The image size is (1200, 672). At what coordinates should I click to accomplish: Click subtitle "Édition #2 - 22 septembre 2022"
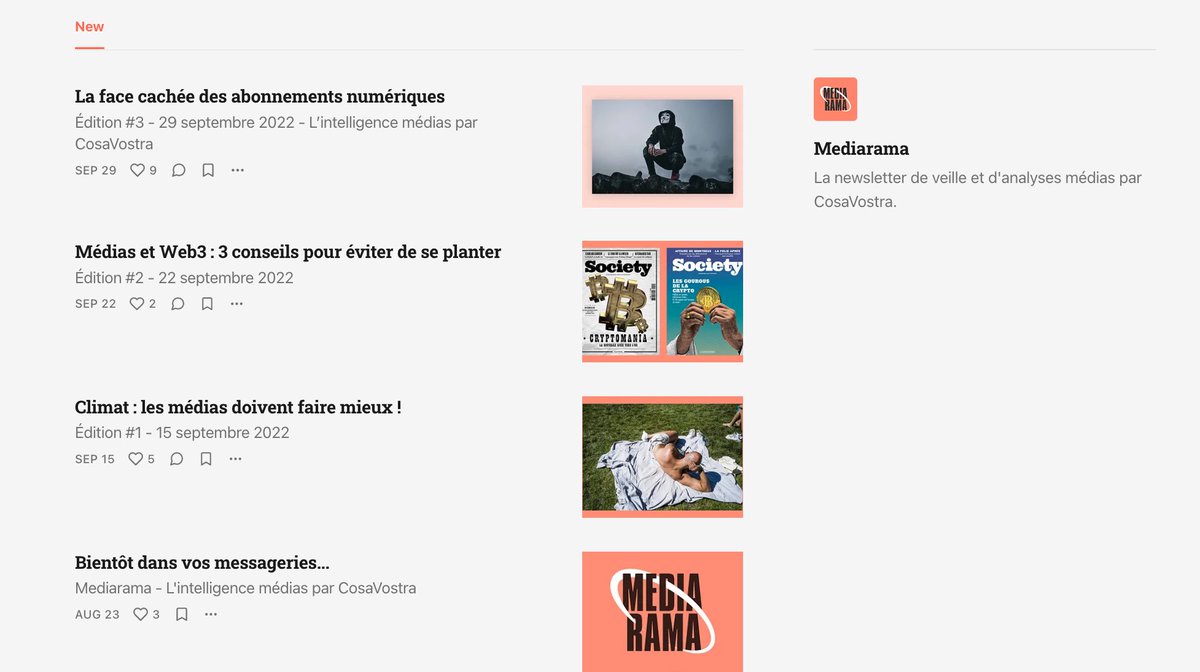(x=184, y=278)
